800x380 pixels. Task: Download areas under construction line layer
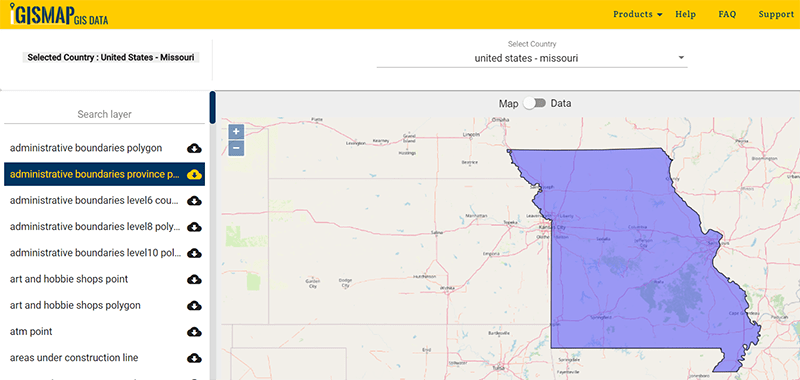194,358
